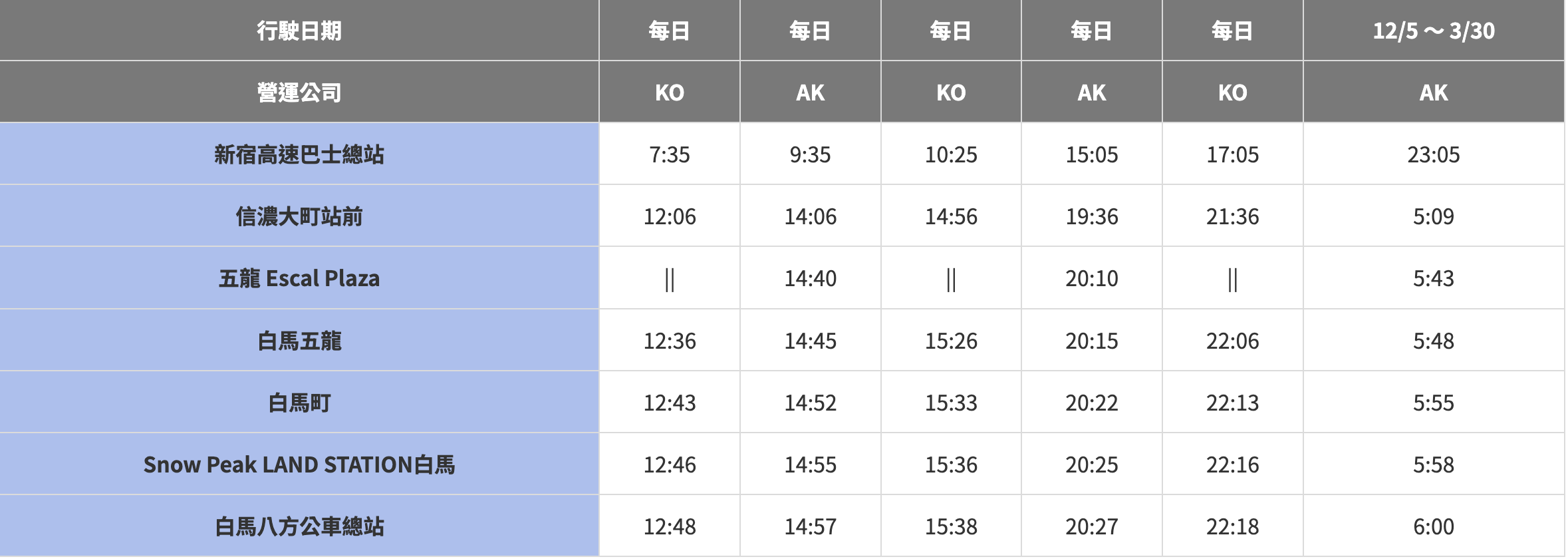
Task: Click the 營運公司 header cell
Action: pos(299,93)
